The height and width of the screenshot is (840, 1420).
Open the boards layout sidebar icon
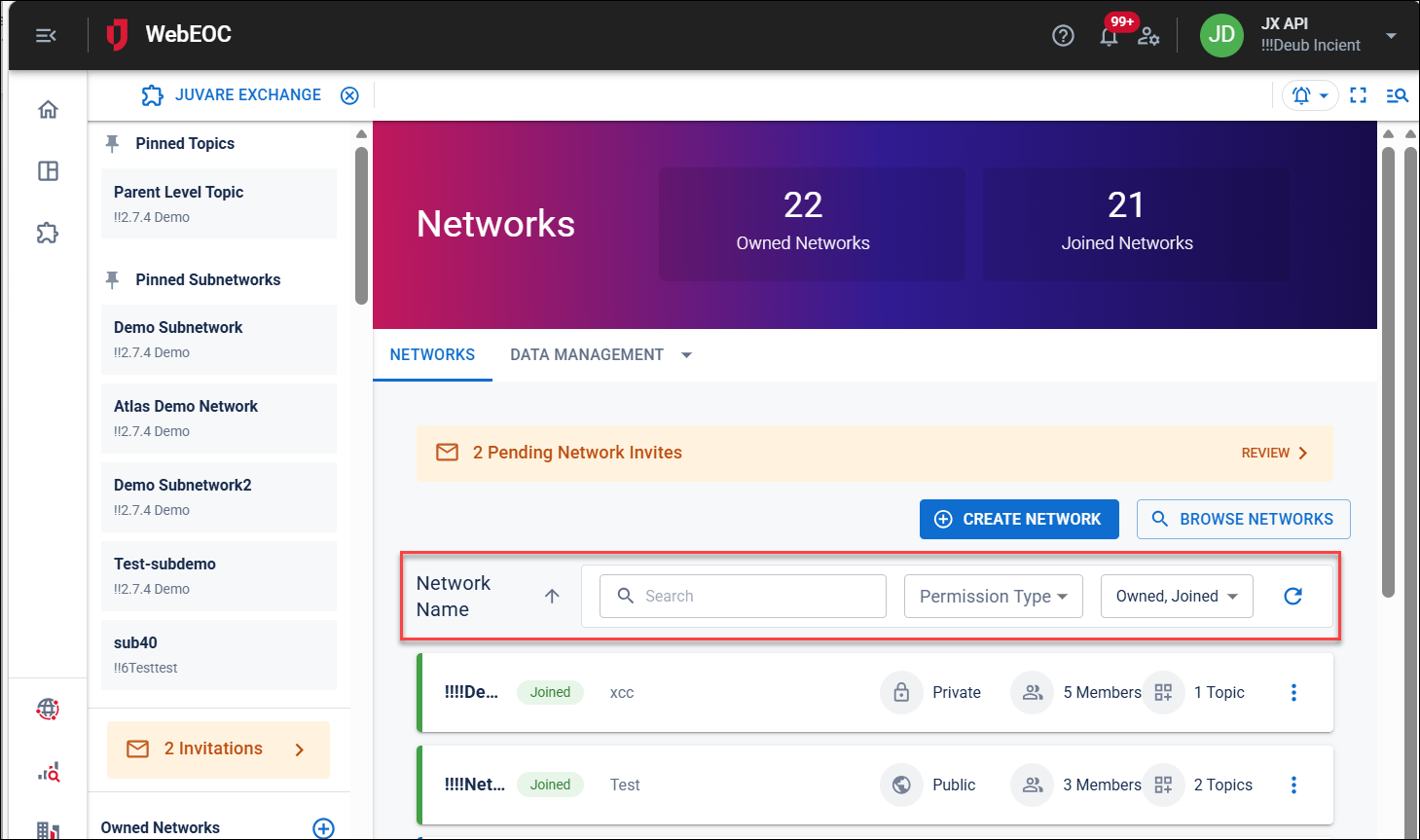tap(48, 171)
